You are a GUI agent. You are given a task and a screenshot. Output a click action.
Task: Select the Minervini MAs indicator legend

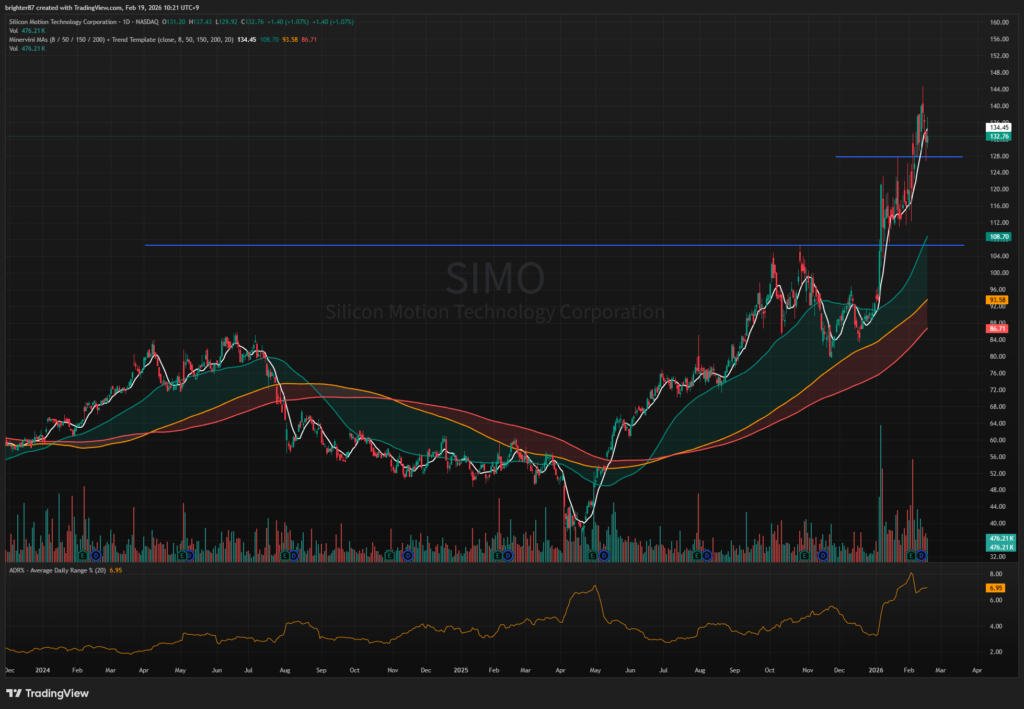[120, 39]
